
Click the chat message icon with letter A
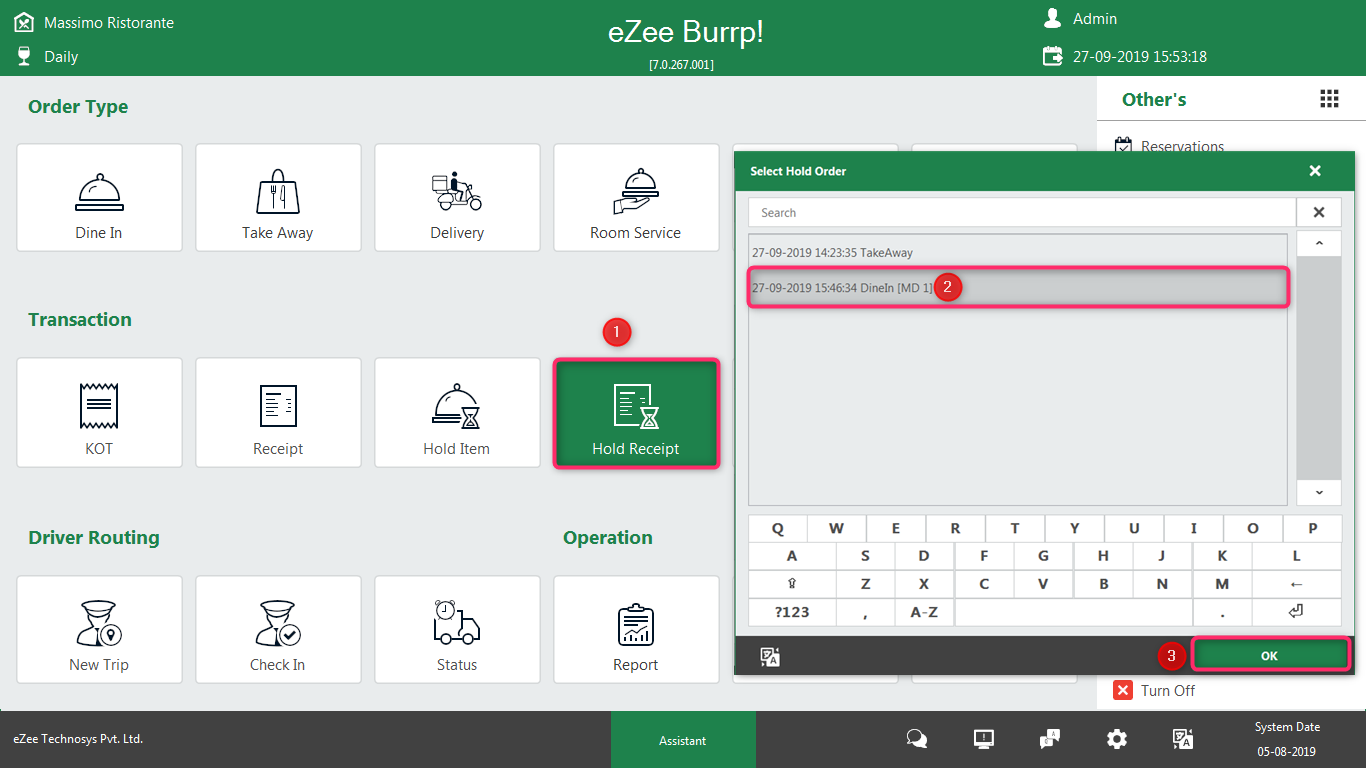click(1050, 739)
